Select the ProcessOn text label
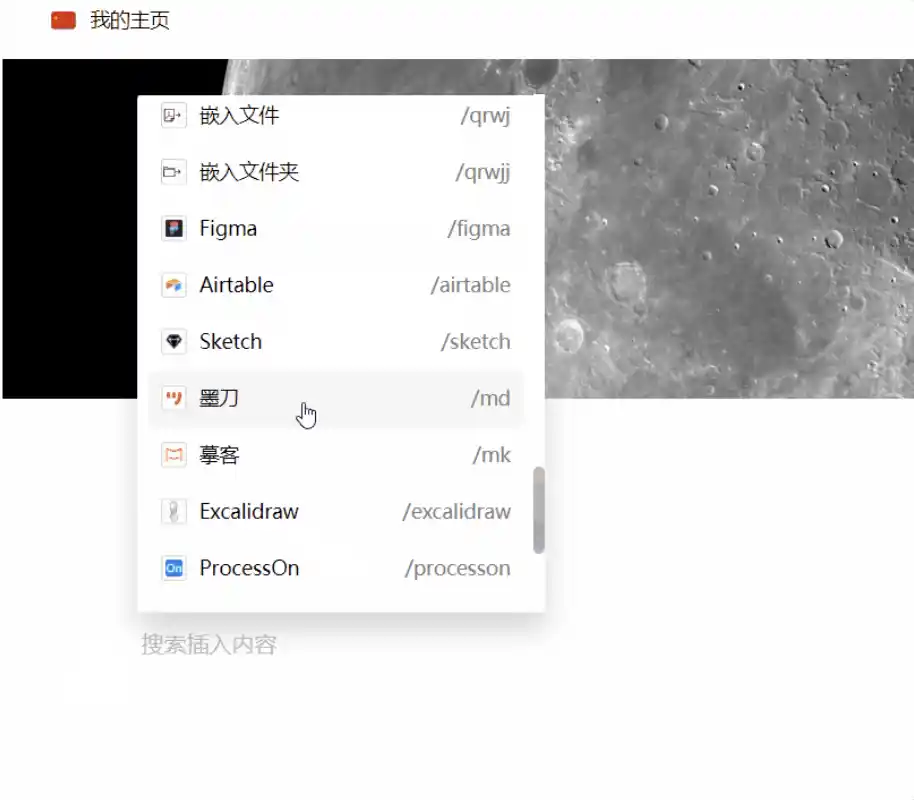The width and height of the screenshot is (914, 800). tap(249, 568)
